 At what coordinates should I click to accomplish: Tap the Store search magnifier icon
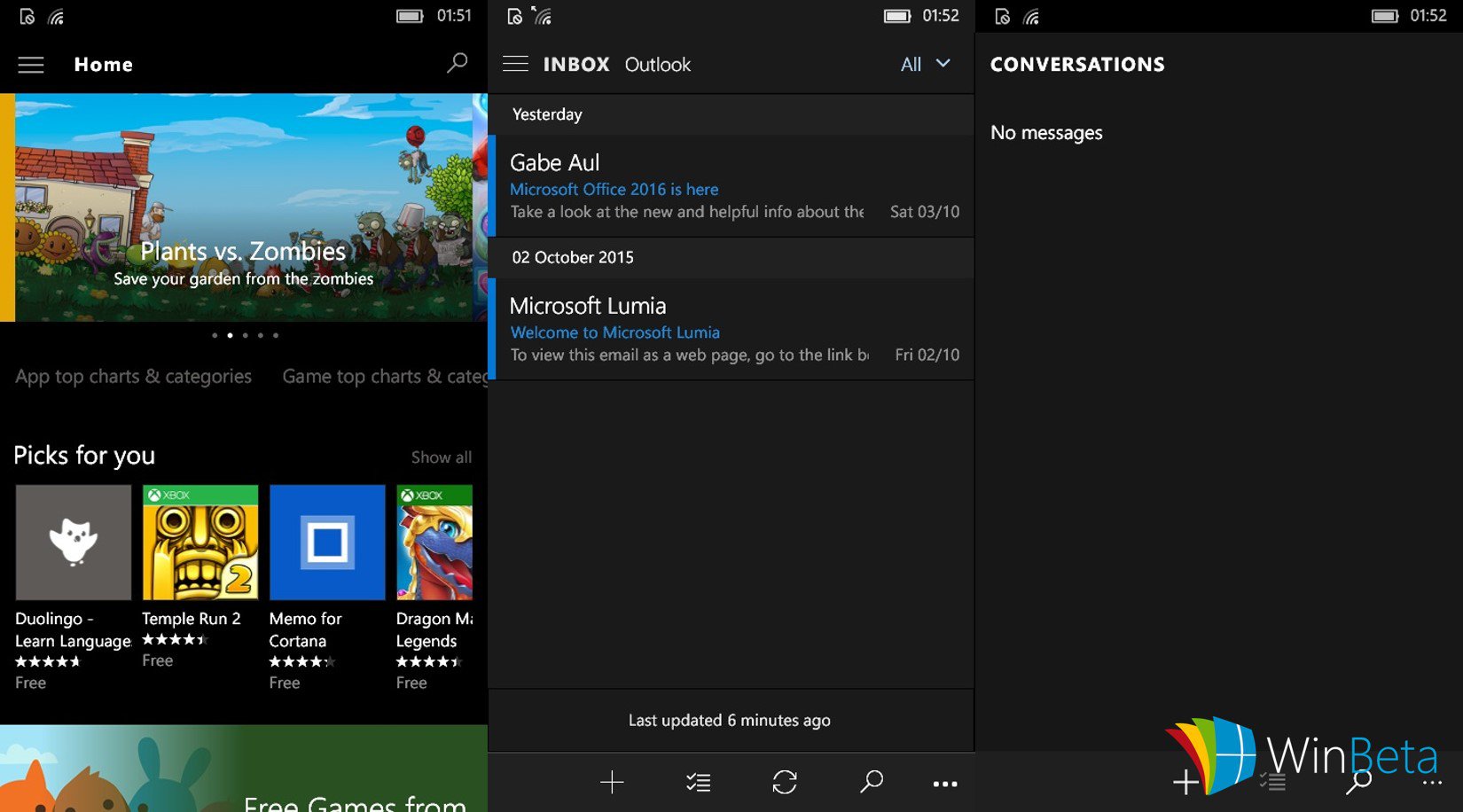457,63
